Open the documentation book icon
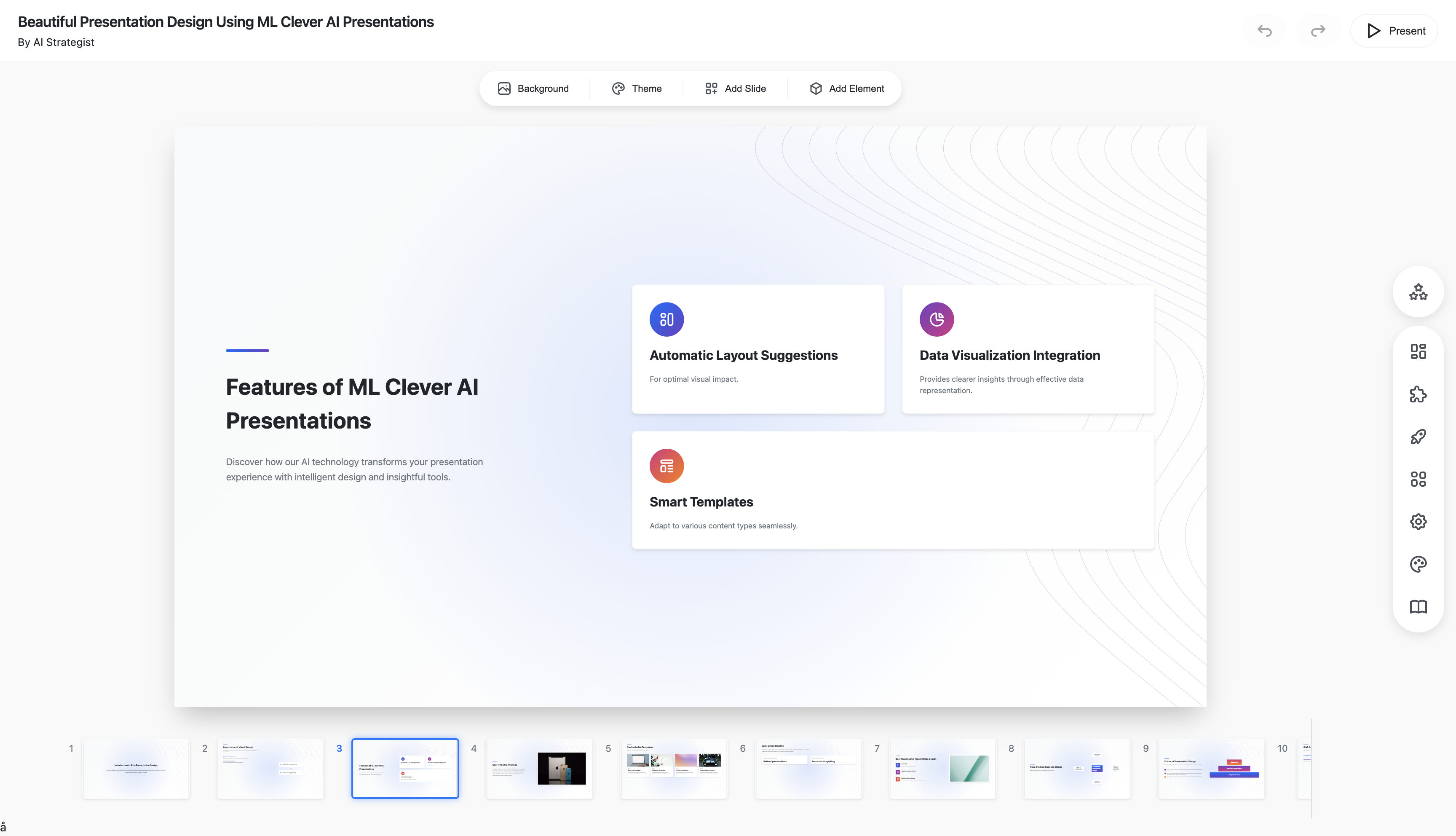Viewport: 1456px width, 836px height. pyautogui.click(x=1418, y=607)
